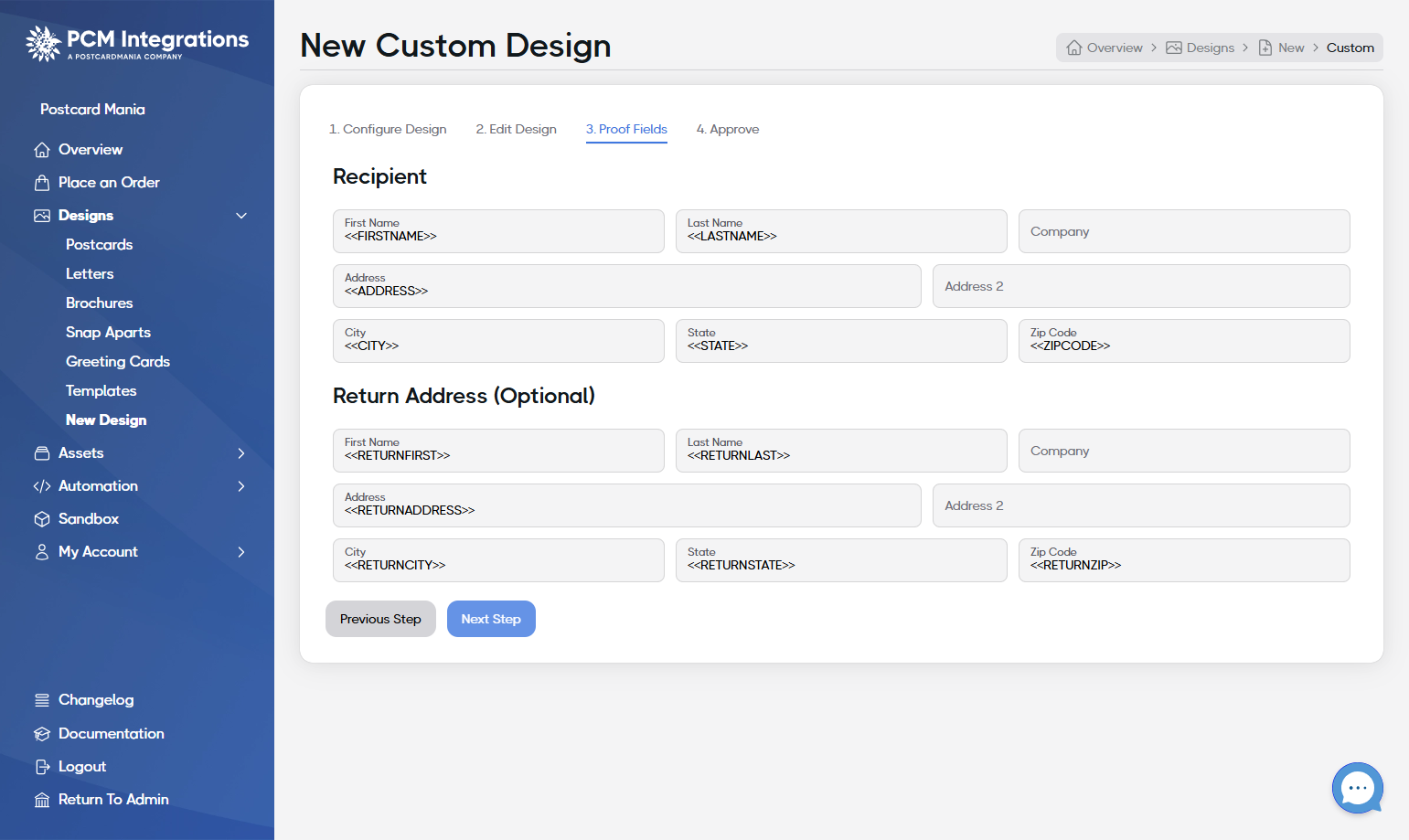
Task: Expand the Automation submenu chevron
Action: click(241, 486)
